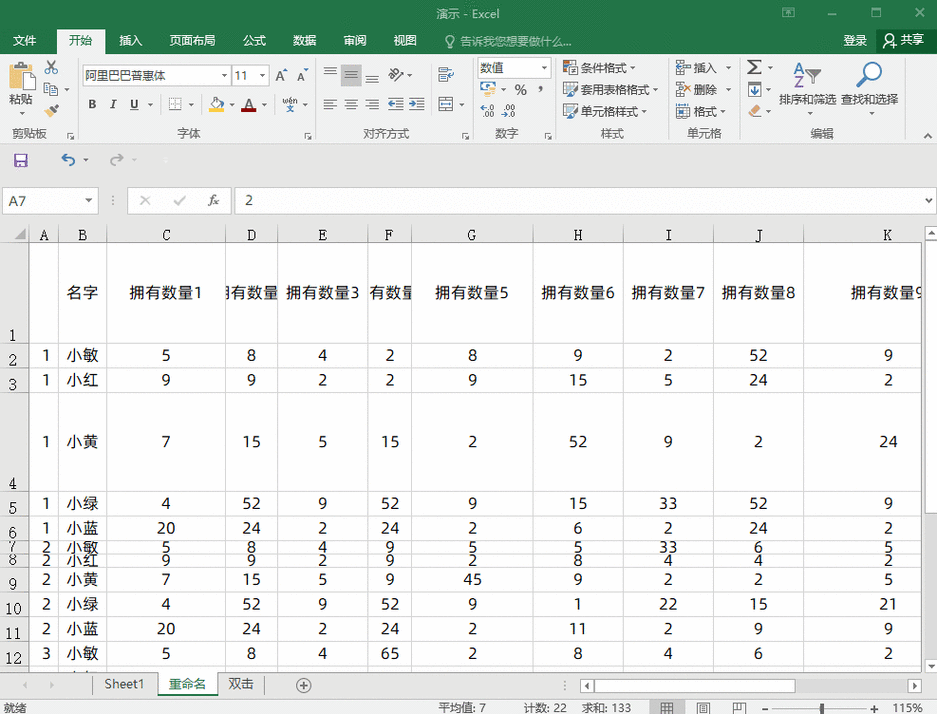Image resolution: width=937 pixels, height=714 pixels.
Task: Increase the indent level
Action: coord(417,105)
